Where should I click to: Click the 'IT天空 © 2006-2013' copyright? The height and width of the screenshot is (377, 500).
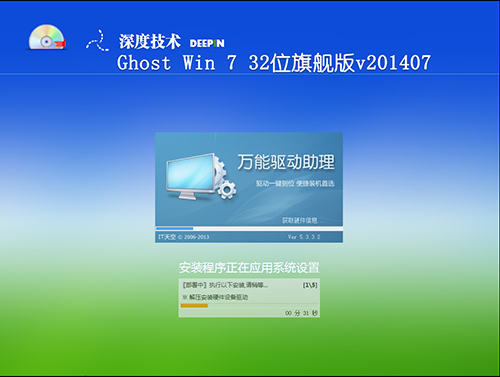[184, 237]
